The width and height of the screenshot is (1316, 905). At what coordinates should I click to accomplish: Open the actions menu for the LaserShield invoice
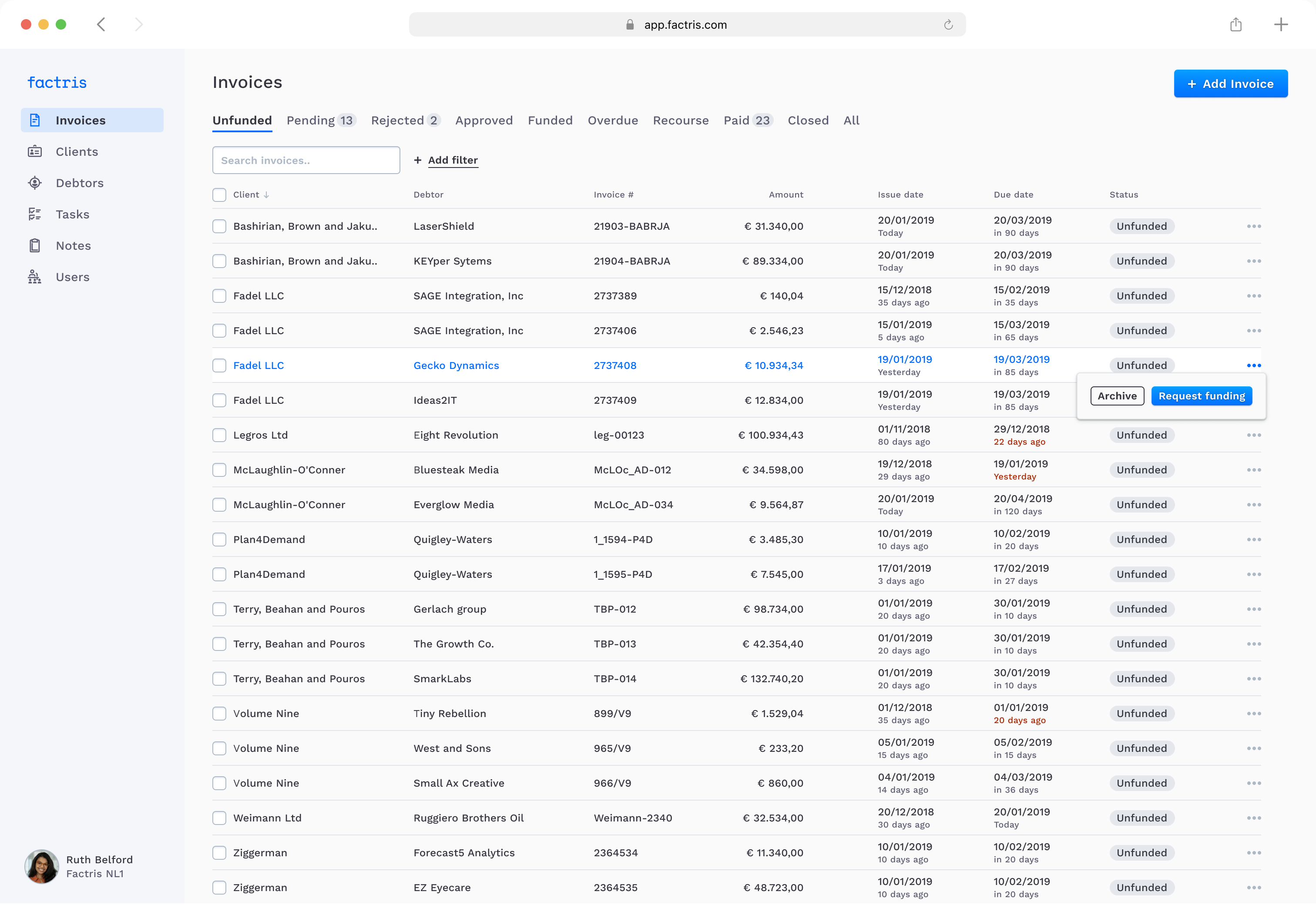click(x=1254, y=226)
